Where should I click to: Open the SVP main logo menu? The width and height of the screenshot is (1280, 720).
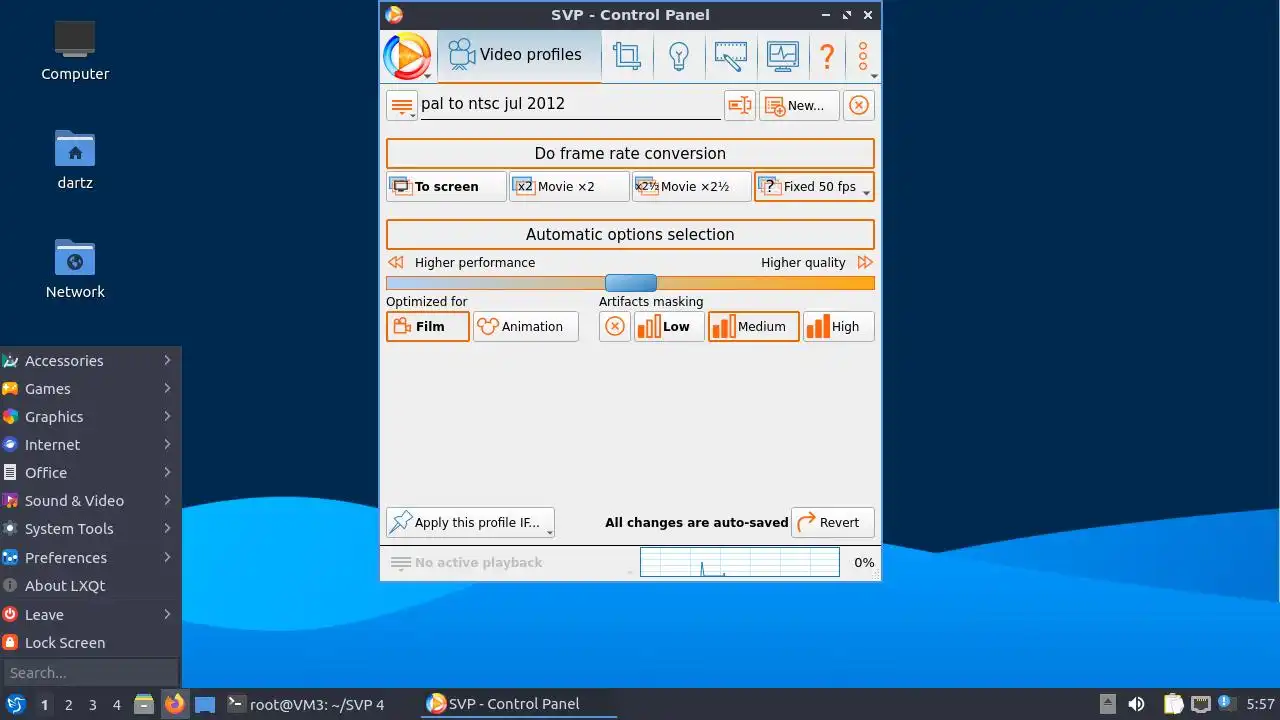point(407,56)
